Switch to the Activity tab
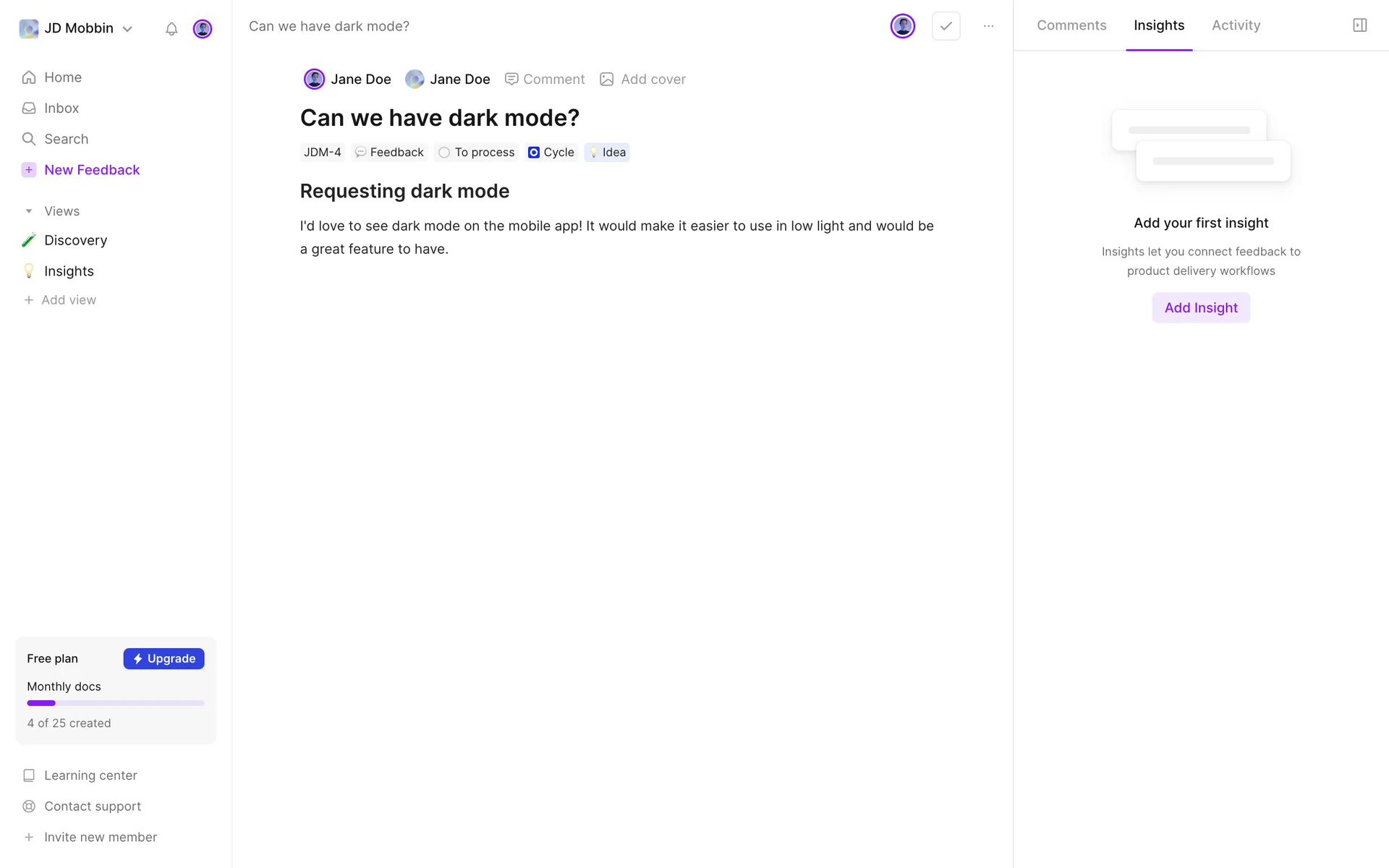 (1236, 25)
